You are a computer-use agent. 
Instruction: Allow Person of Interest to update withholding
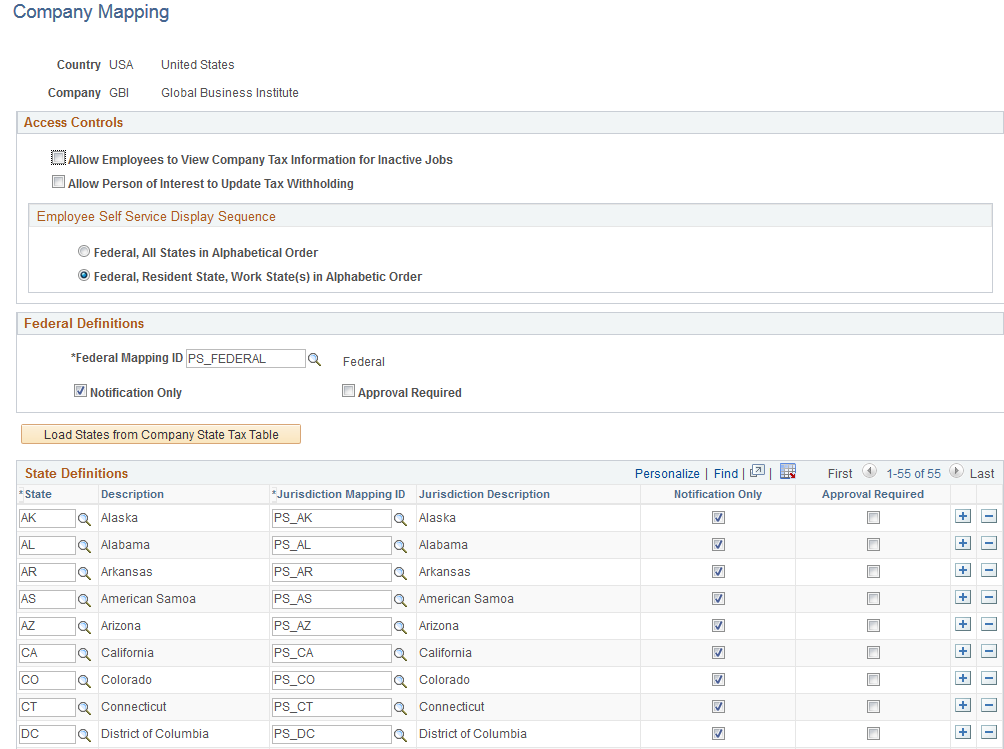pos(58,182)
